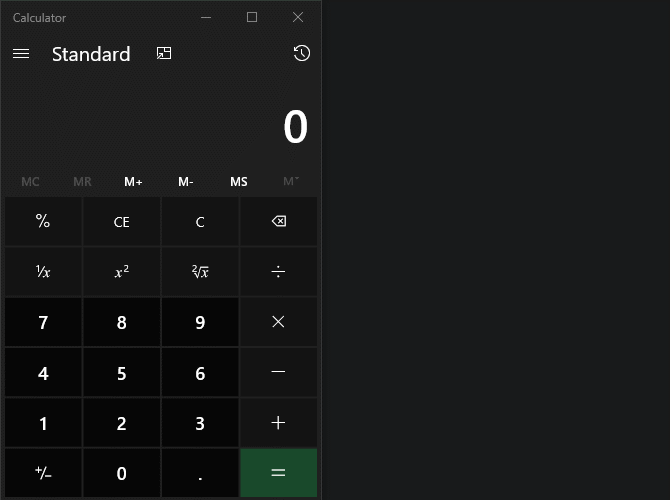Open the hamburger navigation menu
Viewport: 670px width, 500px height.
pos(21,54)
